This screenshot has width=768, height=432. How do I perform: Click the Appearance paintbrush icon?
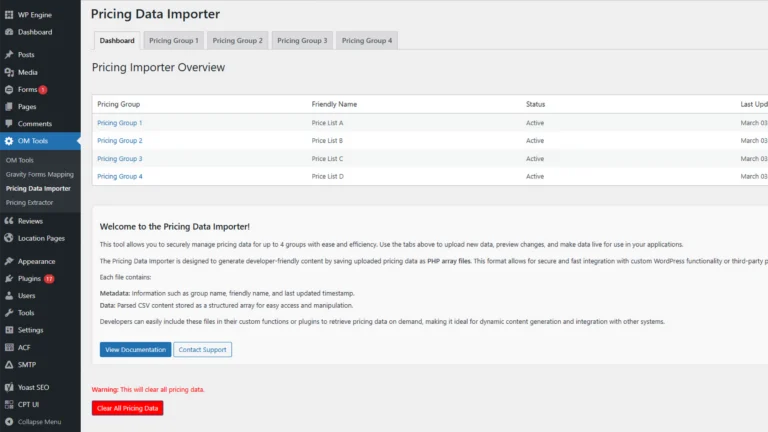point(9,261)
